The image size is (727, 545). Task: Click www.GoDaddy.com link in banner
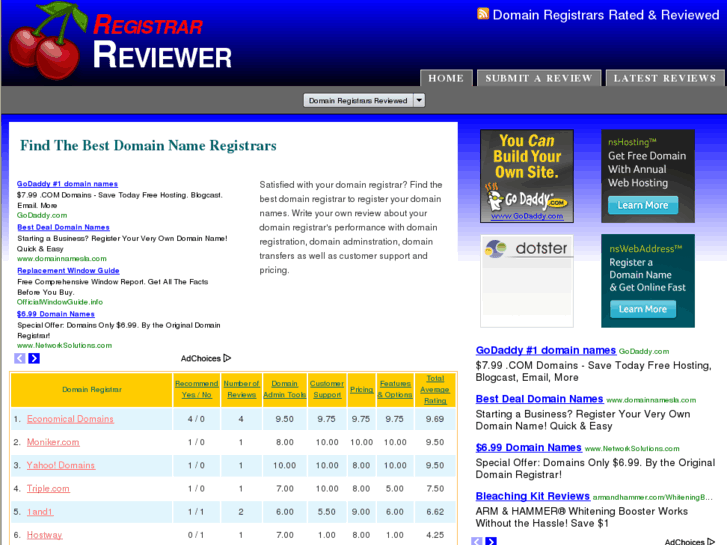pyautogui.click(x=527, y=216)
